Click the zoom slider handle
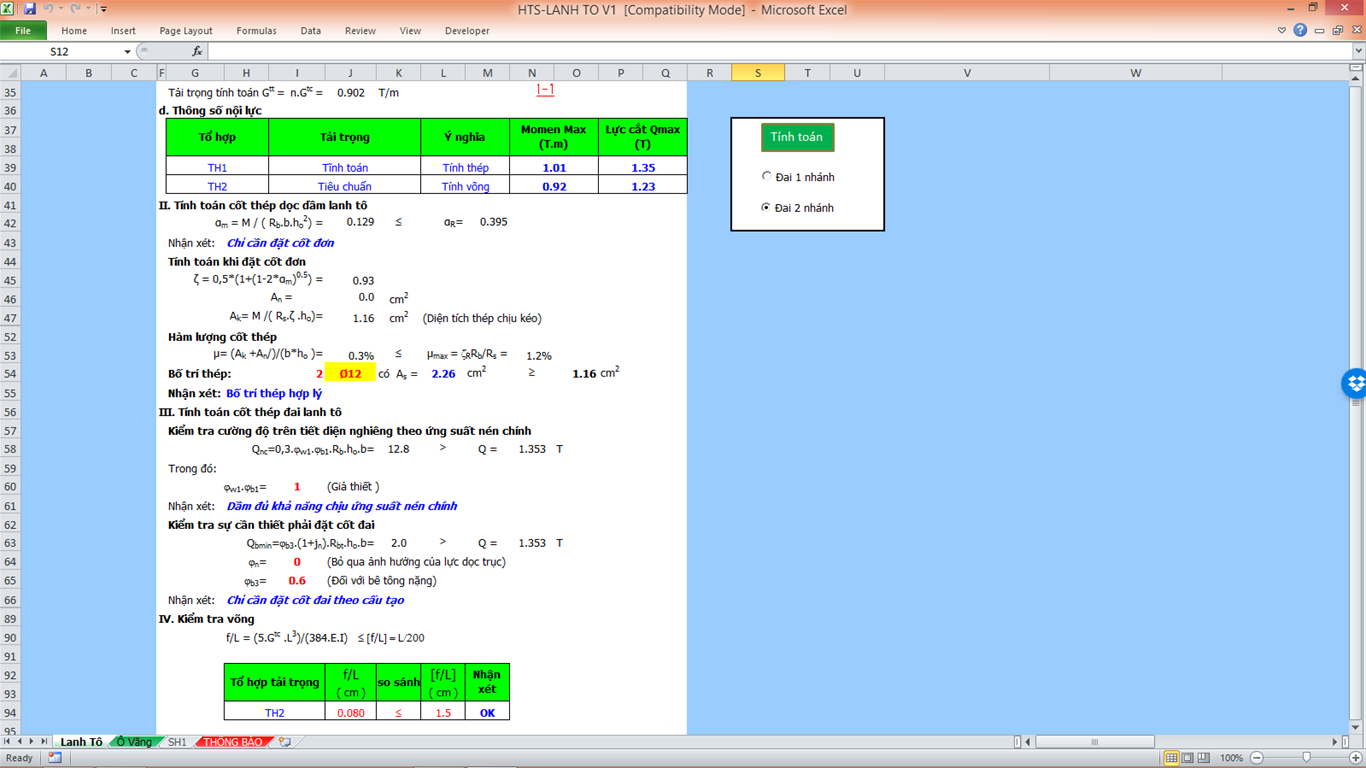The width and height of the screenshot is (1366, 768). (1306, 758)
